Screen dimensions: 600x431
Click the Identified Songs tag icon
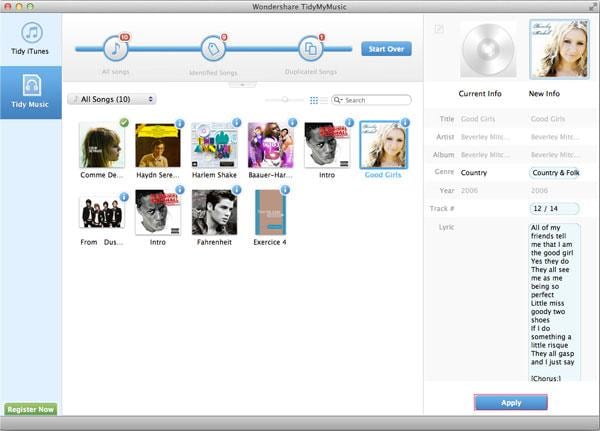(x=213, y=49)
